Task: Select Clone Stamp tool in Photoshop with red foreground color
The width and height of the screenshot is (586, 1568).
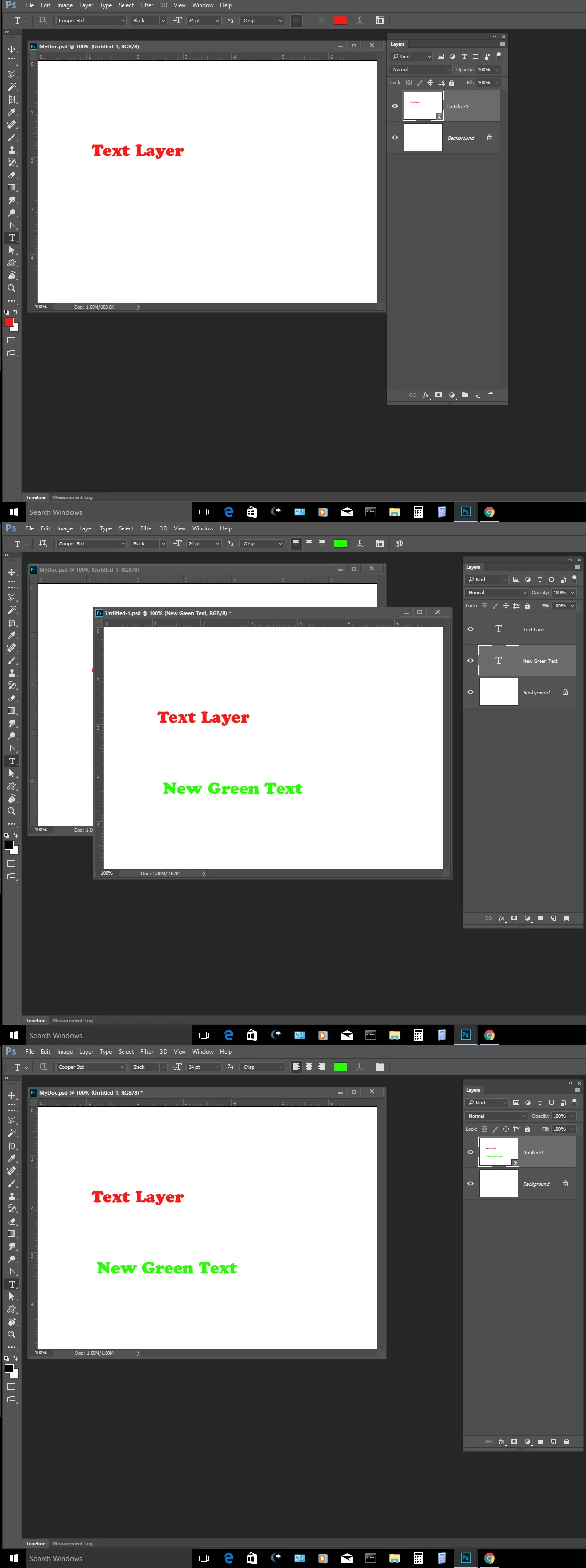Action: click(12, 150)
